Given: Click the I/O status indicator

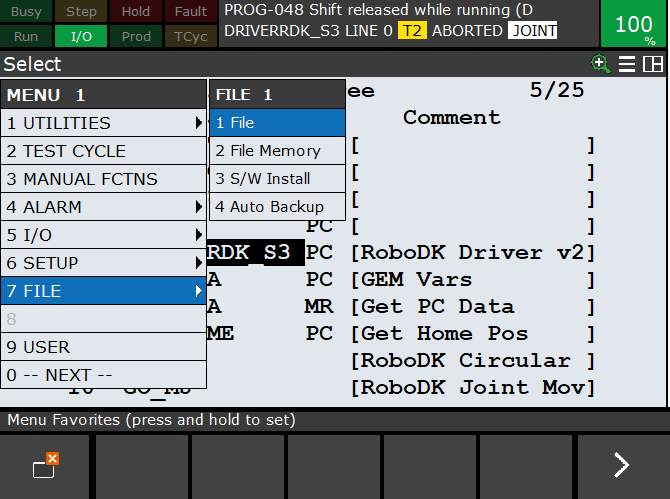Looking at the screenshot, I should (81, 36).
